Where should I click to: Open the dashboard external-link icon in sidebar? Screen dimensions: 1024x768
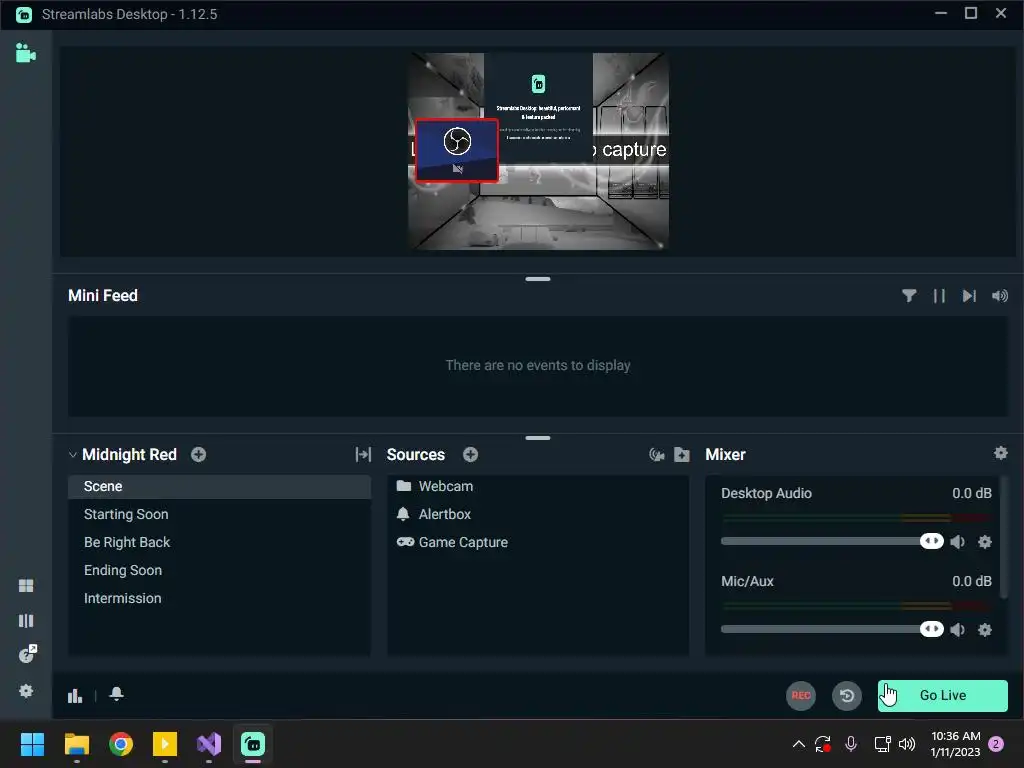click(x=27, y=654)
